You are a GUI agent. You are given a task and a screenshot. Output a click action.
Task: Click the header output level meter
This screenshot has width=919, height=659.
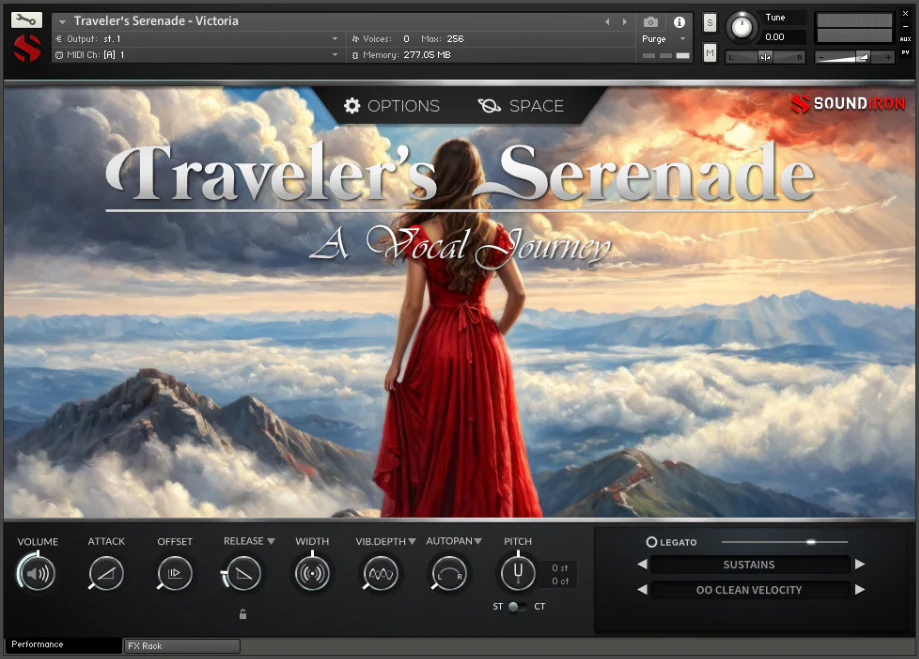coord(855,28)
